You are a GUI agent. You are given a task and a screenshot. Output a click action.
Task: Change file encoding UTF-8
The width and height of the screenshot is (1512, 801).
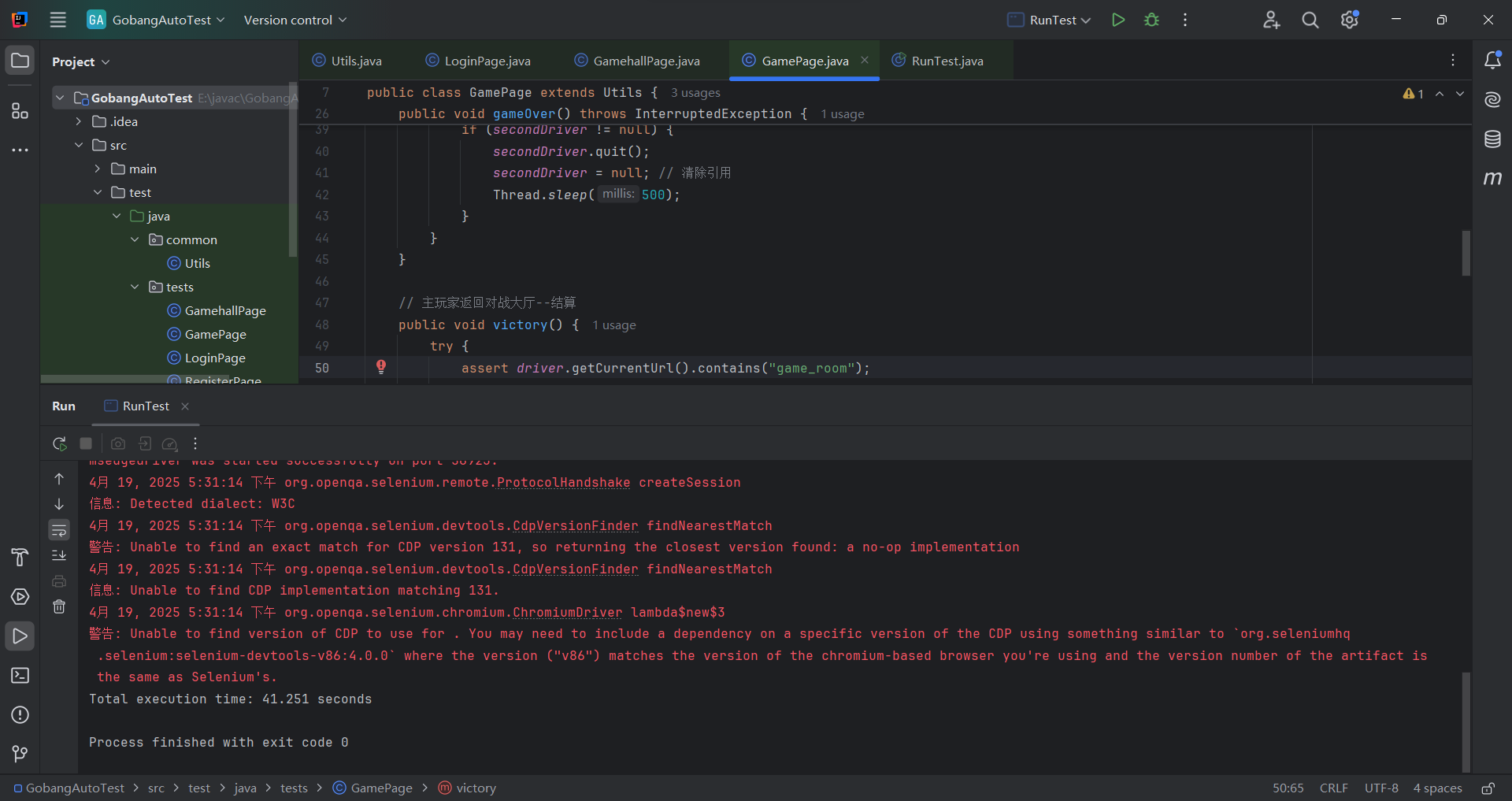1381,788
